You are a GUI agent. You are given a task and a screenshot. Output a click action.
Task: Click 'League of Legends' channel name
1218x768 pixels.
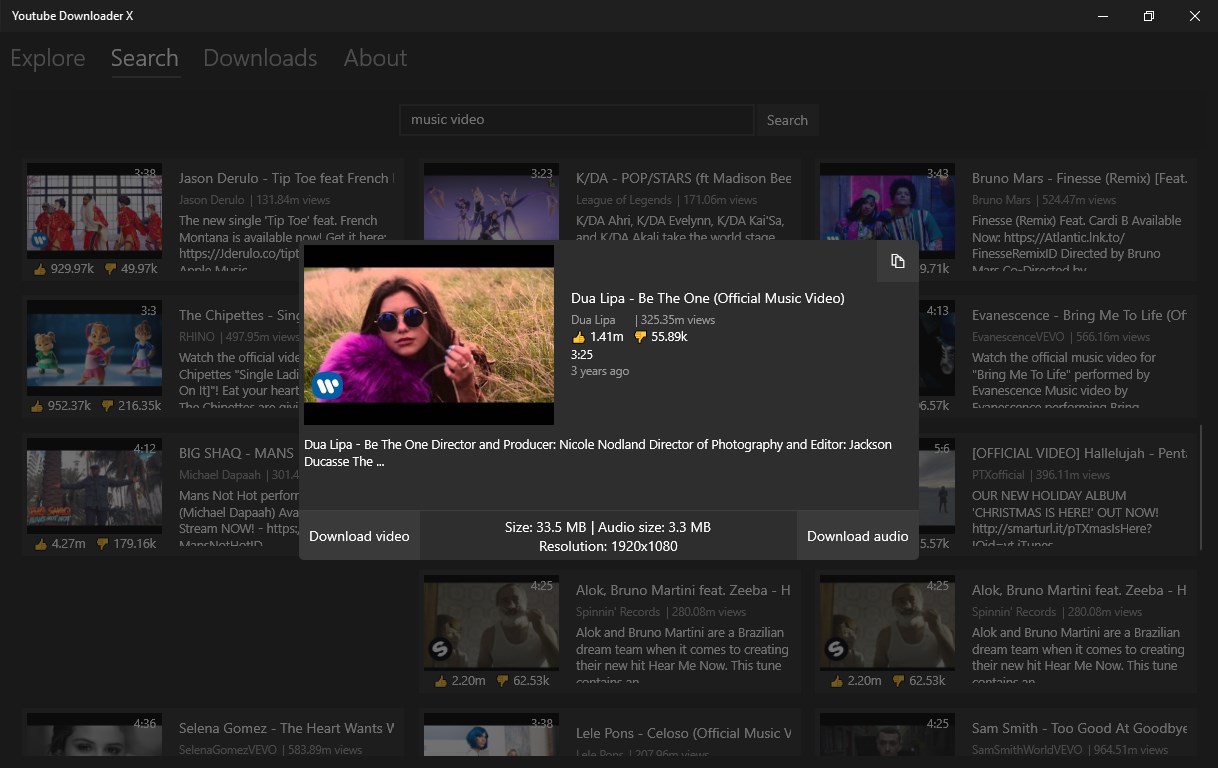(624, 200)
